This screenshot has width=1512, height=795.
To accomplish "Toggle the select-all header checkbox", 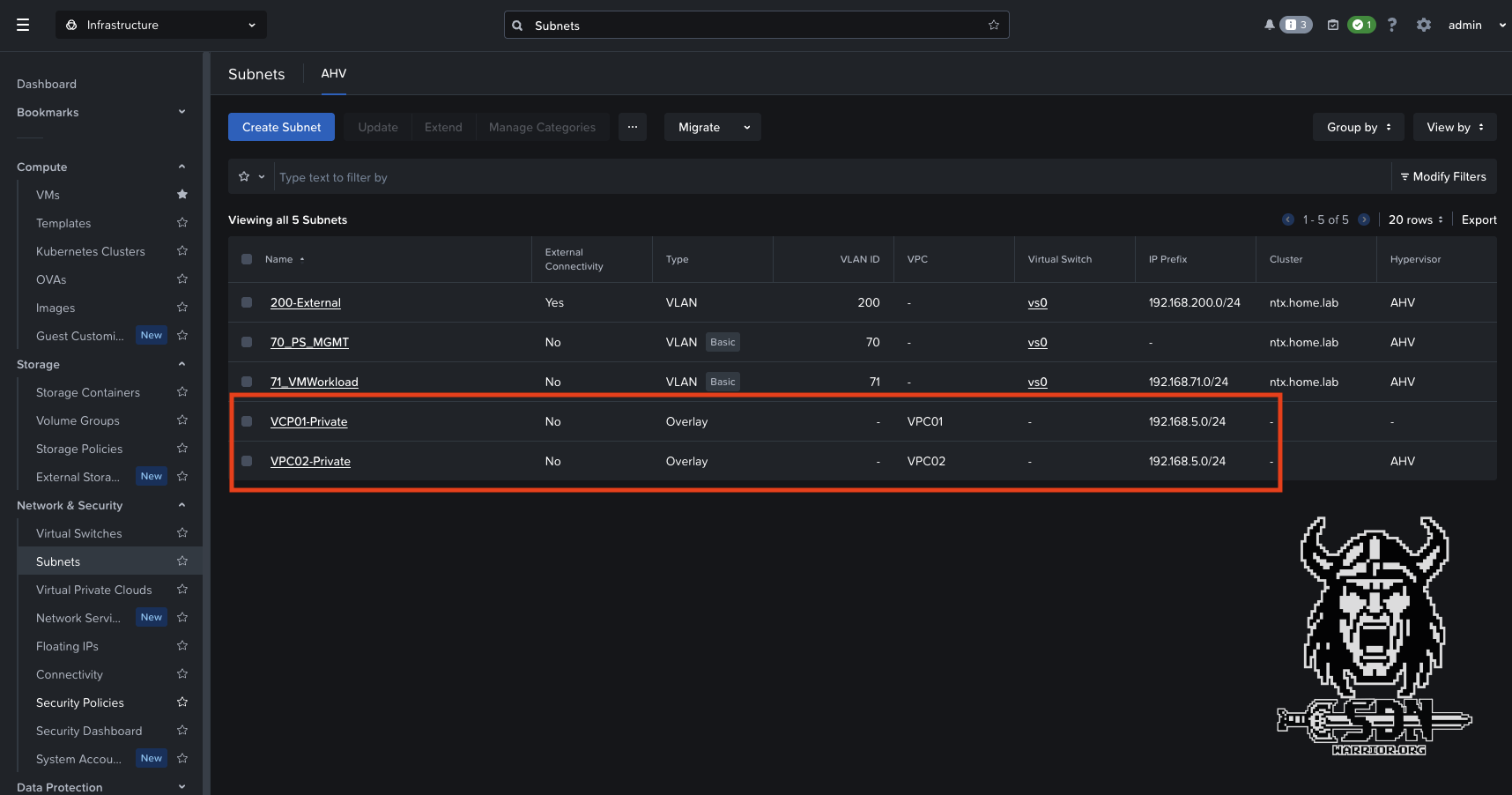I will point(247,259).
